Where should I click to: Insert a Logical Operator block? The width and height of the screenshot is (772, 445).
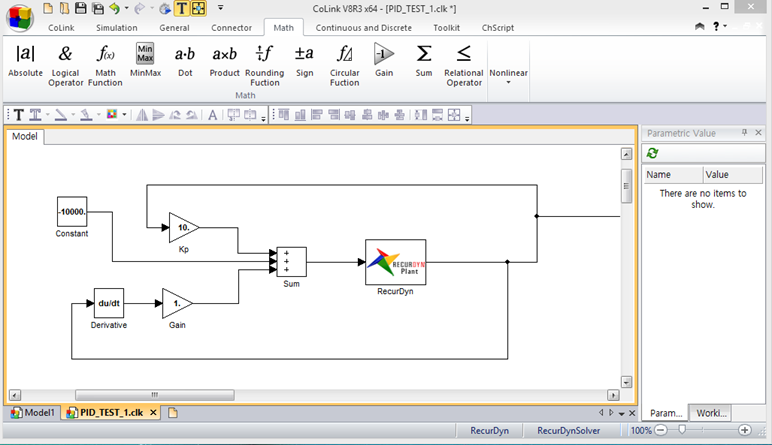click(x=65, y=65)
